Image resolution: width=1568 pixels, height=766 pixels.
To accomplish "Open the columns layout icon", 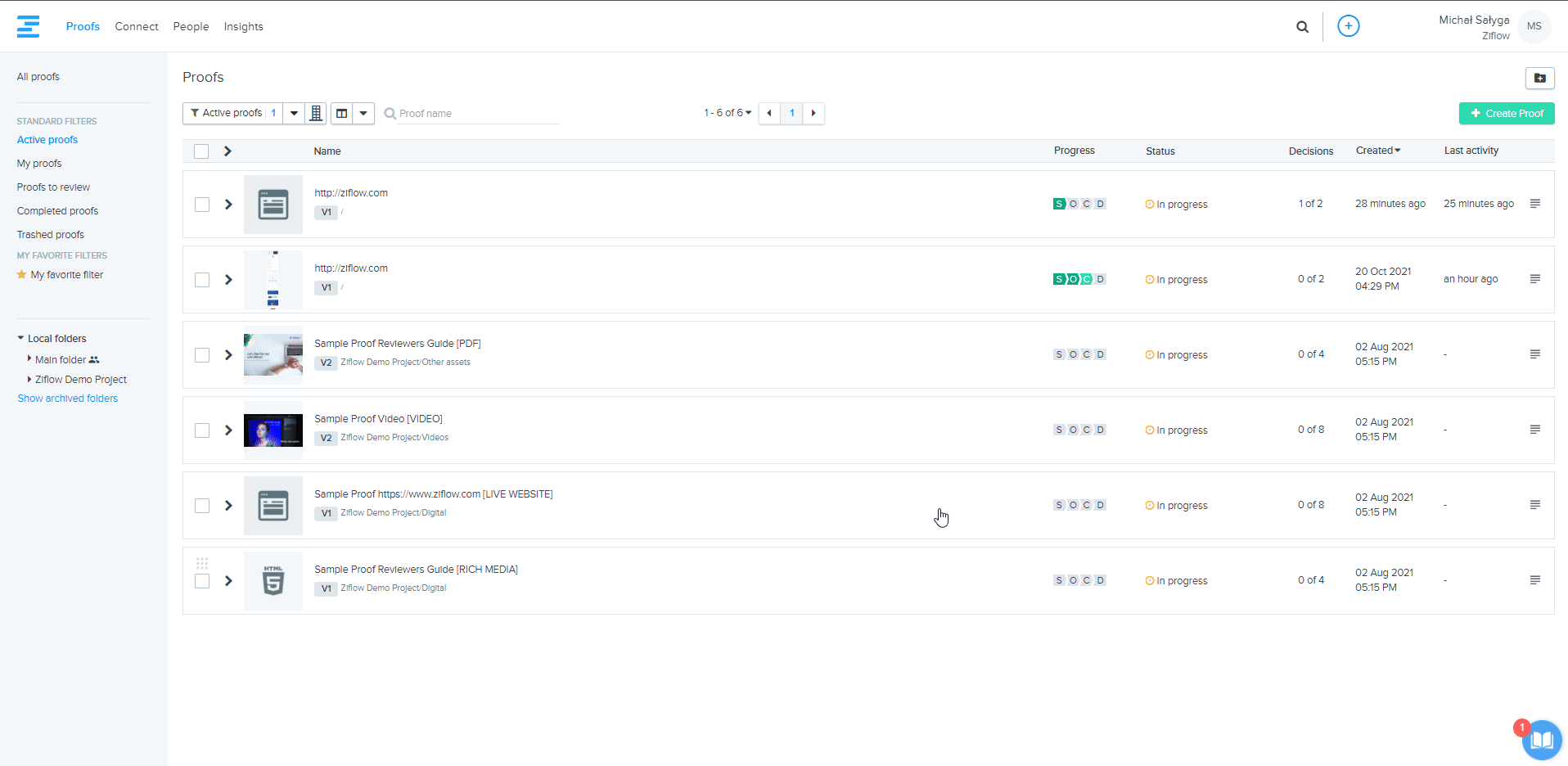I will coord(342,113).
